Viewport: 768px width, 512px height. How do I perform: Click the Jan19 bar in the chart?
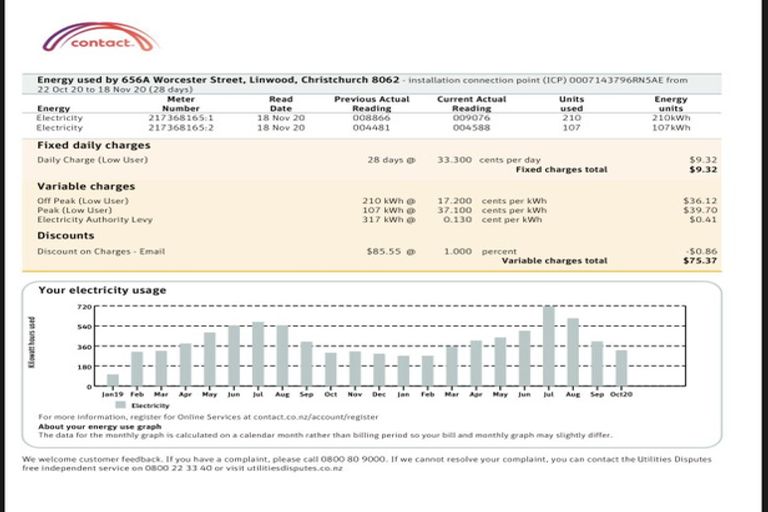coord(113,380)
